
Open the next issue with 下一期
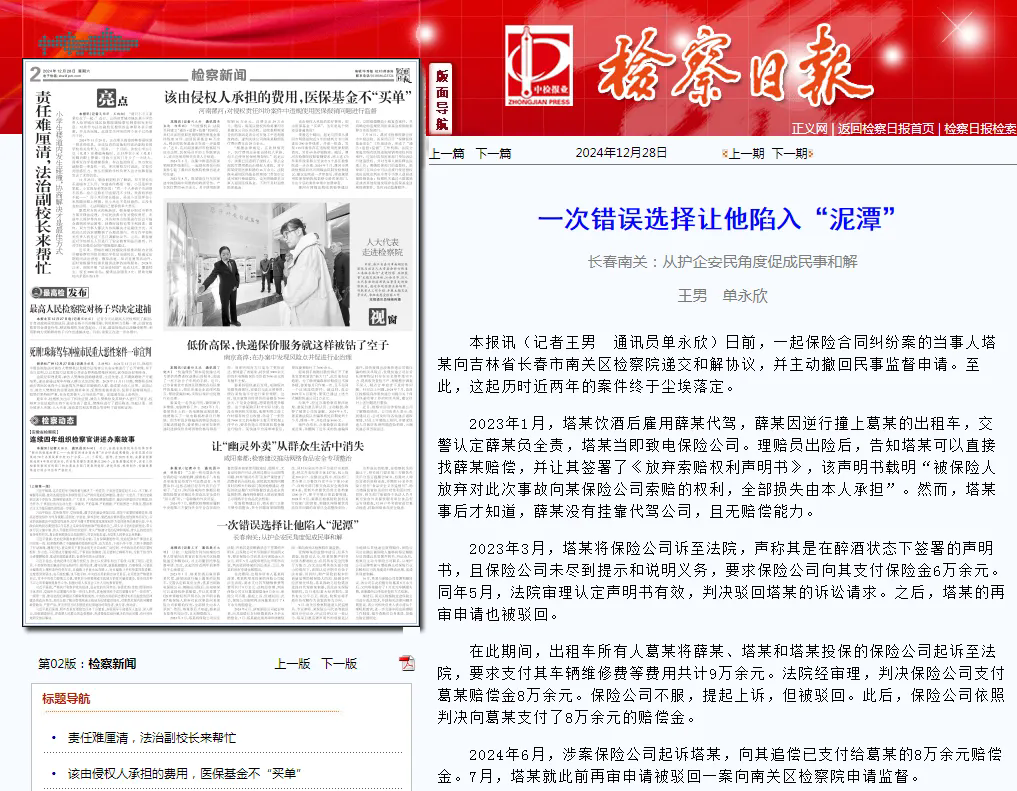[x=787, y=153]
